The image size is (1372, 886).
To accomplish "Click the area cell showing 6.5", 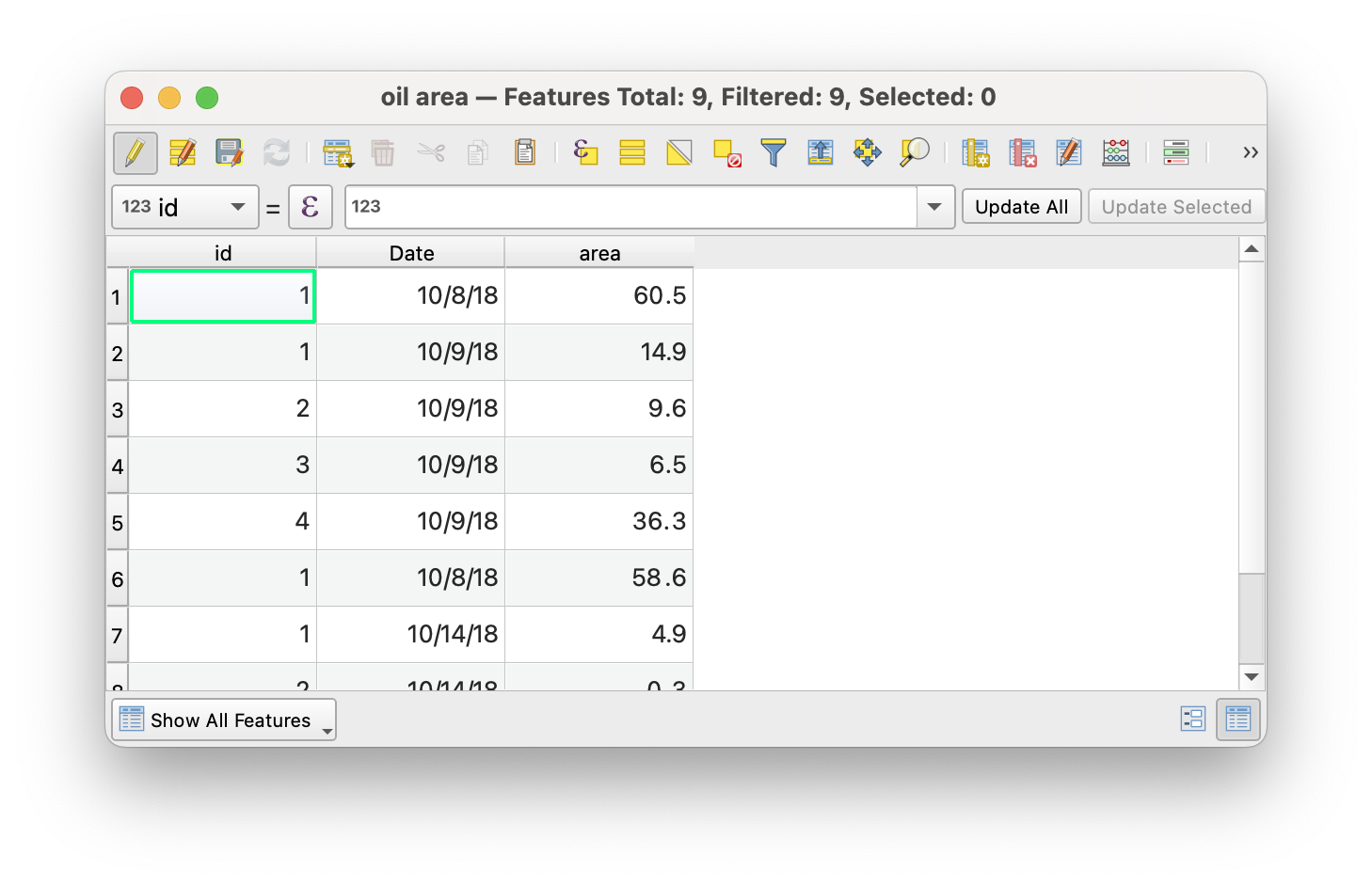I will 599,466.
